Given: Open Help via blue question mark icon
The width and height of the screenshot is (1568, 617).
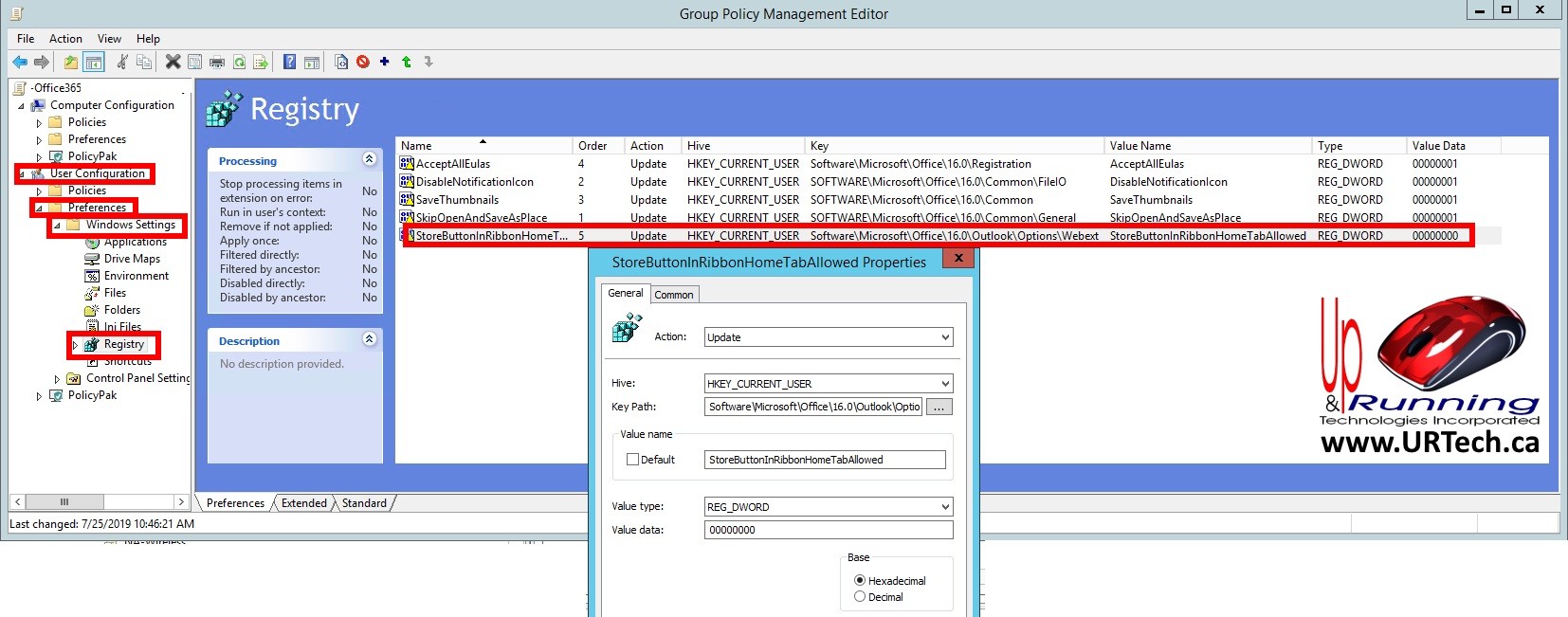Looking at the screenshot, I should [x=289, y=63].
